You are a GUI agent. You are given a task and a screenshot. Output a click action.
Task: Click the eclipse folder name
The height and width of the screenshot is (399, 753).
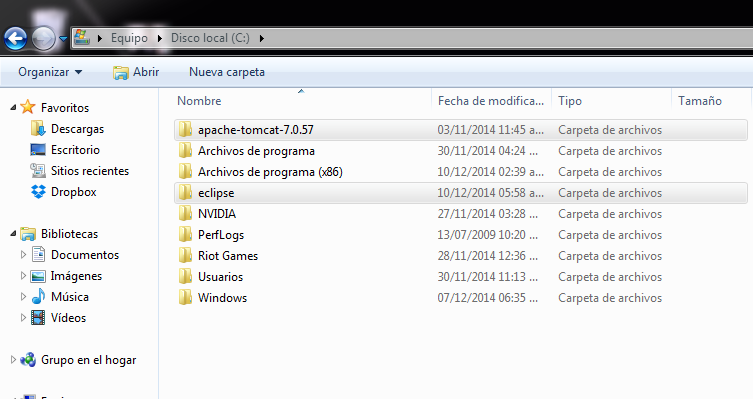(216, 193)
